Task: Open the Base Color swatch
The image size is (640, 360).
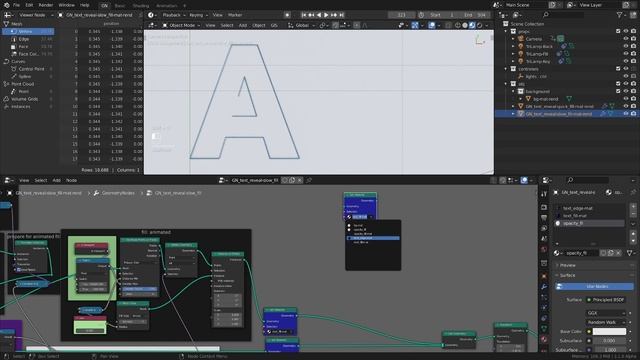Action: 609,331
